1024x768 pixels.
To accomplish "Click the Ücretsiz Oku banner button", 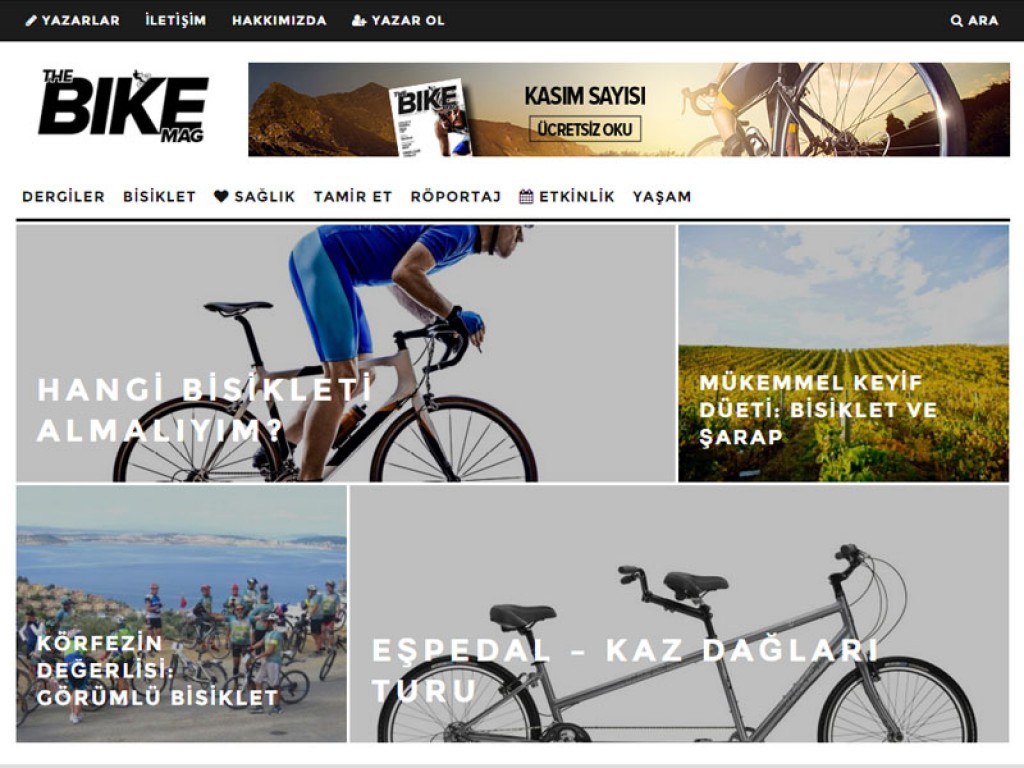I will click(584, 129).
